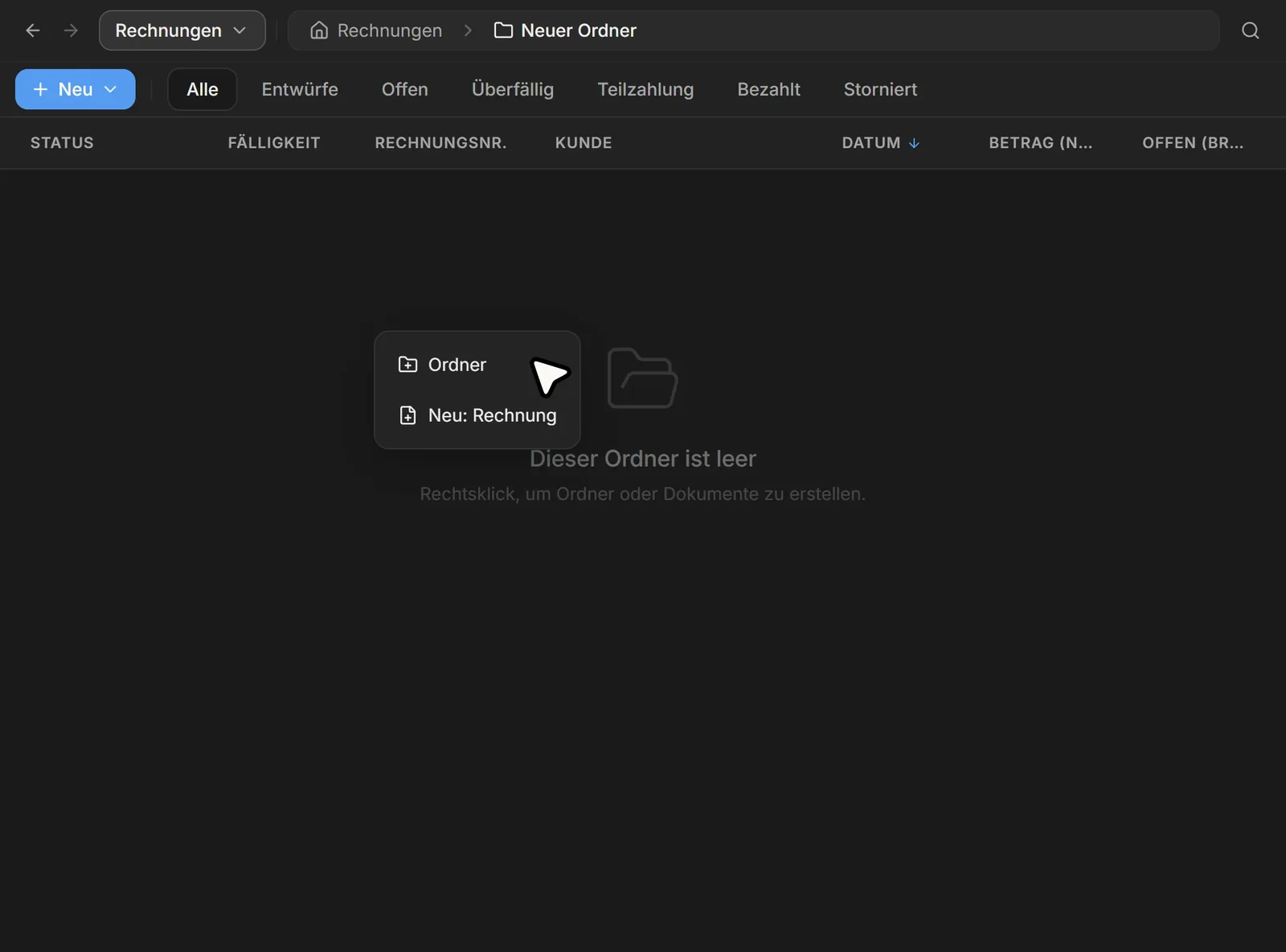1286x952 pixels.
Task: Click the new-document icon beside Neu: Rechnung
Action: [x=408, y=415]
